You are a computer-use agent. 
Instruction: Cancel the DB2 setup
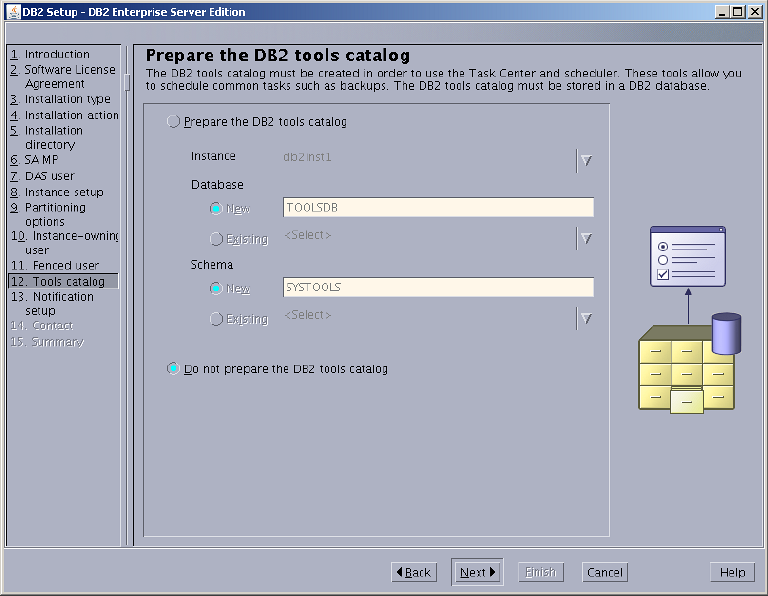(x=605, y=572)
